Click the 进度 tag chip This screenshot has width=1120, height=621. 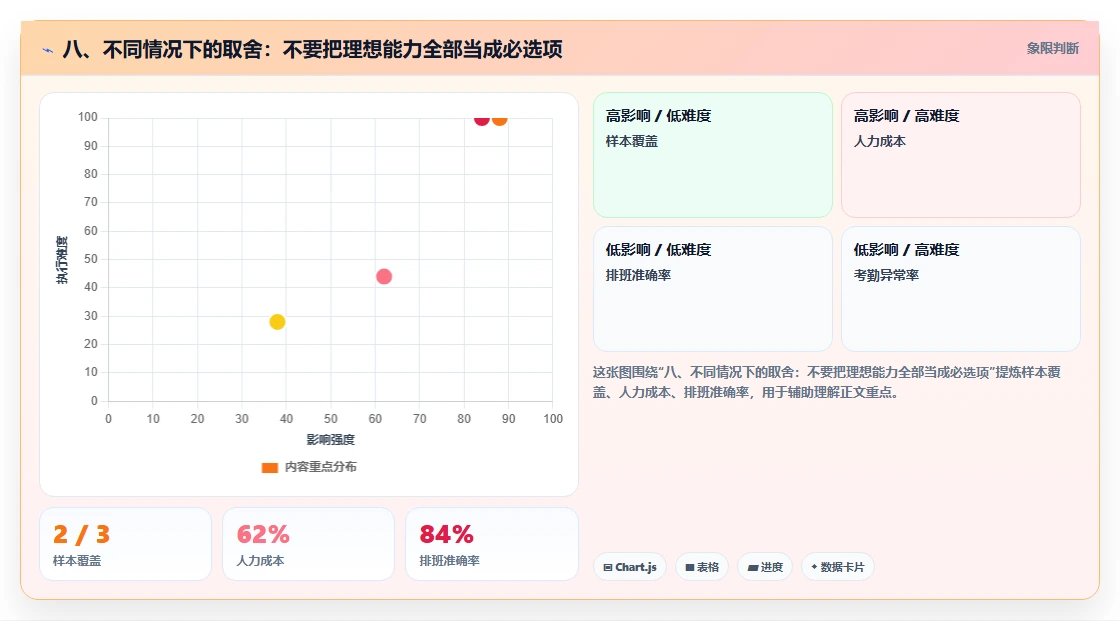(765, 567)
